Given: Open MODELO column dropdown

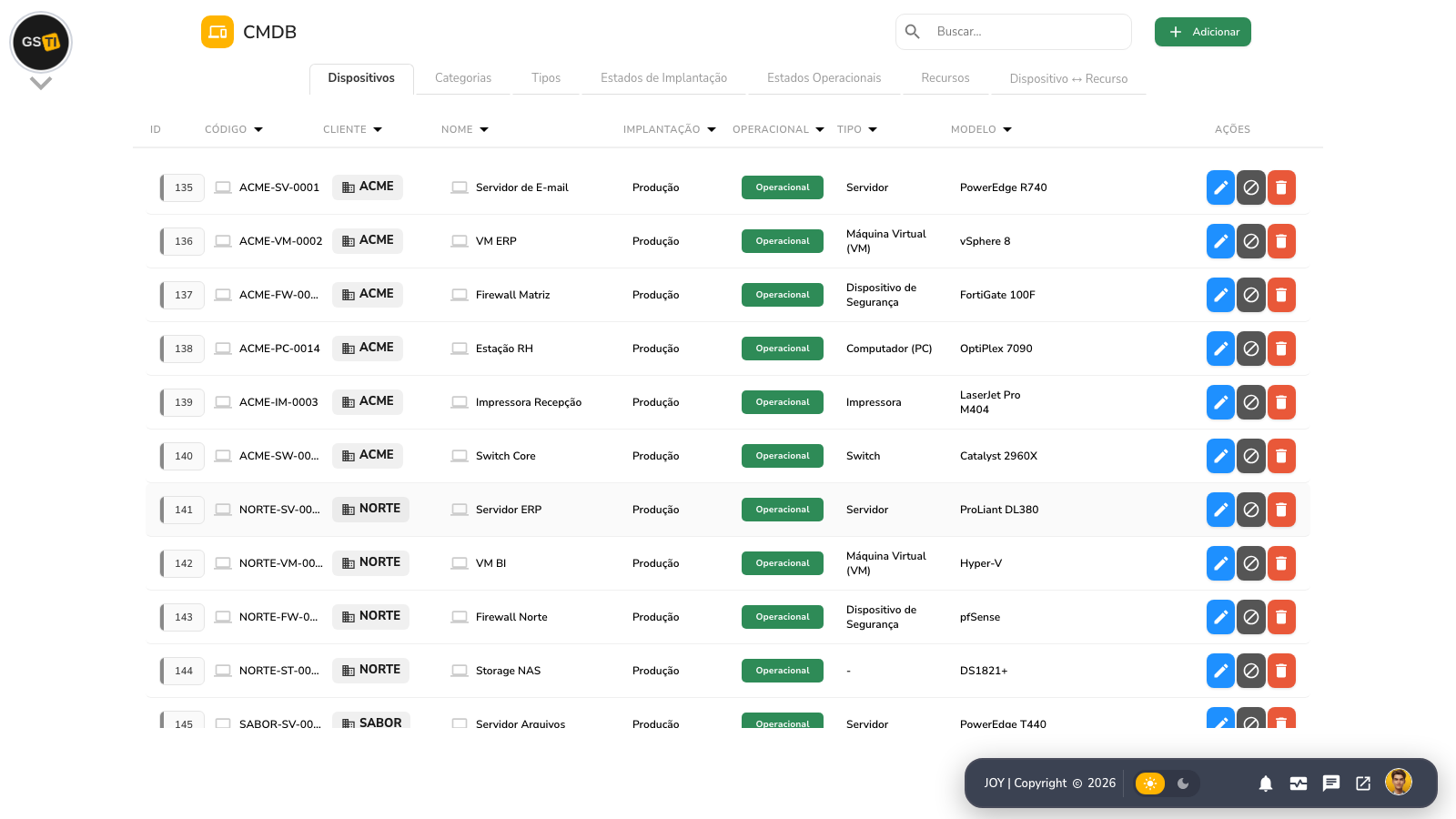Looking at the screenshot, I should tap(1007, 129).
